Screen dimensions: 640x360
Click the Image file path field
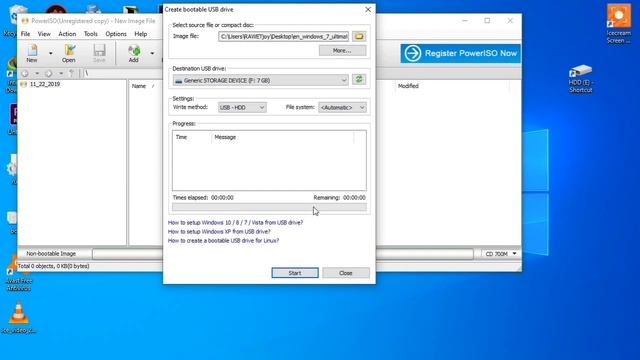pos(284,36)
